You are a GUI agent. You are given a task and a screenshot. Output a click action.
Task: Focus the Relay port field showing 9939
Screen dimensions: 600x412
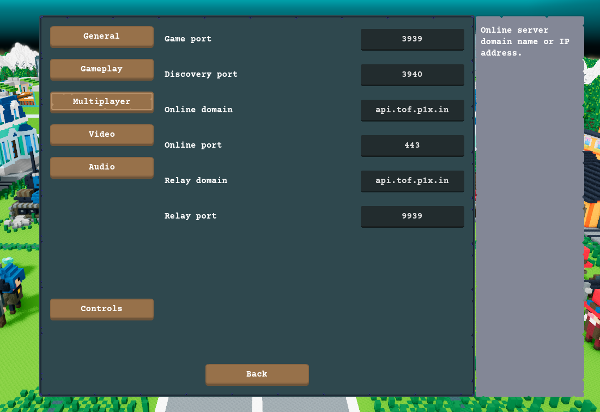click(x=412, y=216)
